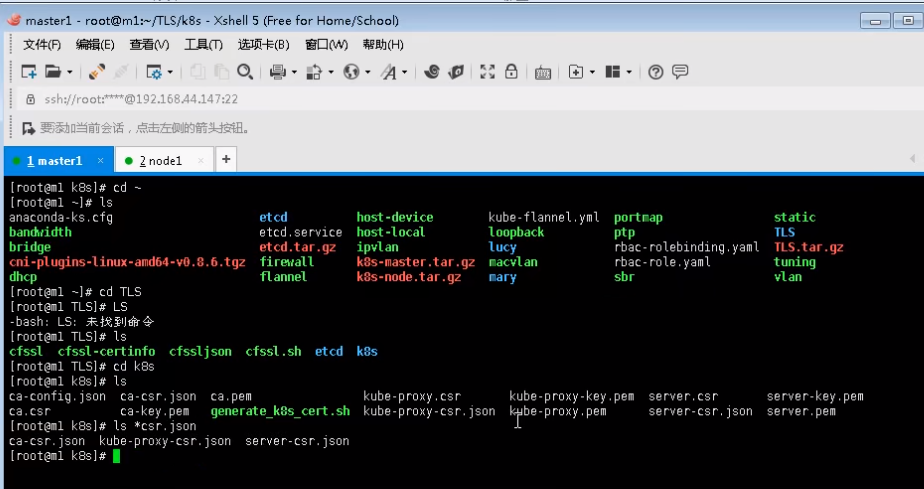Click the Font icon
The height and width of the screenshot is (489, 924).
(388, 72)
